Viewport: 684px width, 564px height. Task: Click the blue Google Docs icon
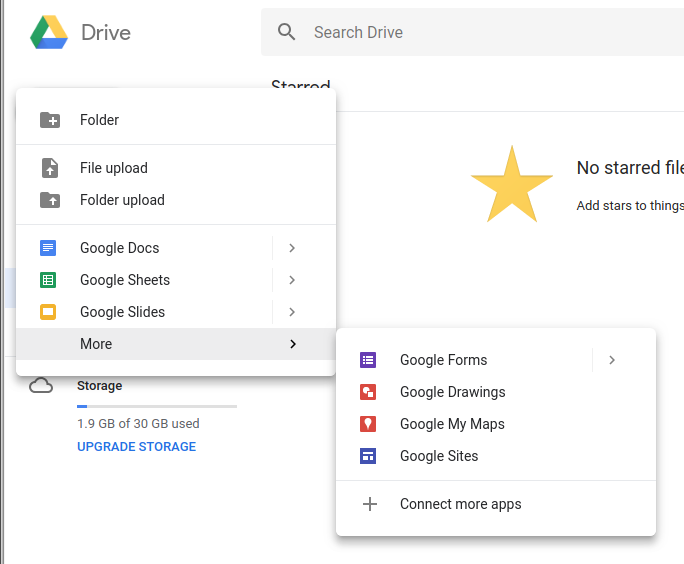[x=48, y=248]
